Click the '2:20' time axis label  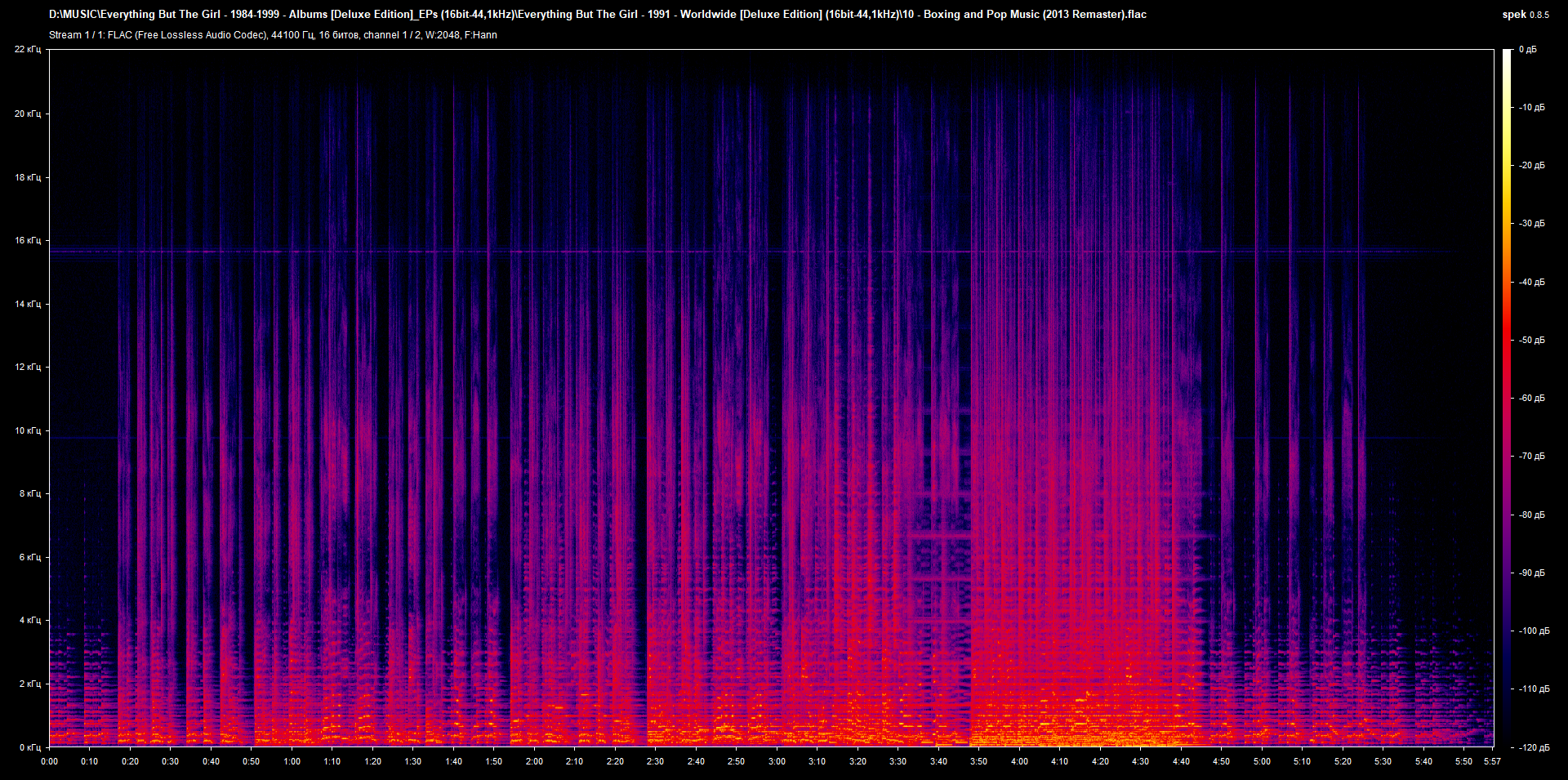615,762
